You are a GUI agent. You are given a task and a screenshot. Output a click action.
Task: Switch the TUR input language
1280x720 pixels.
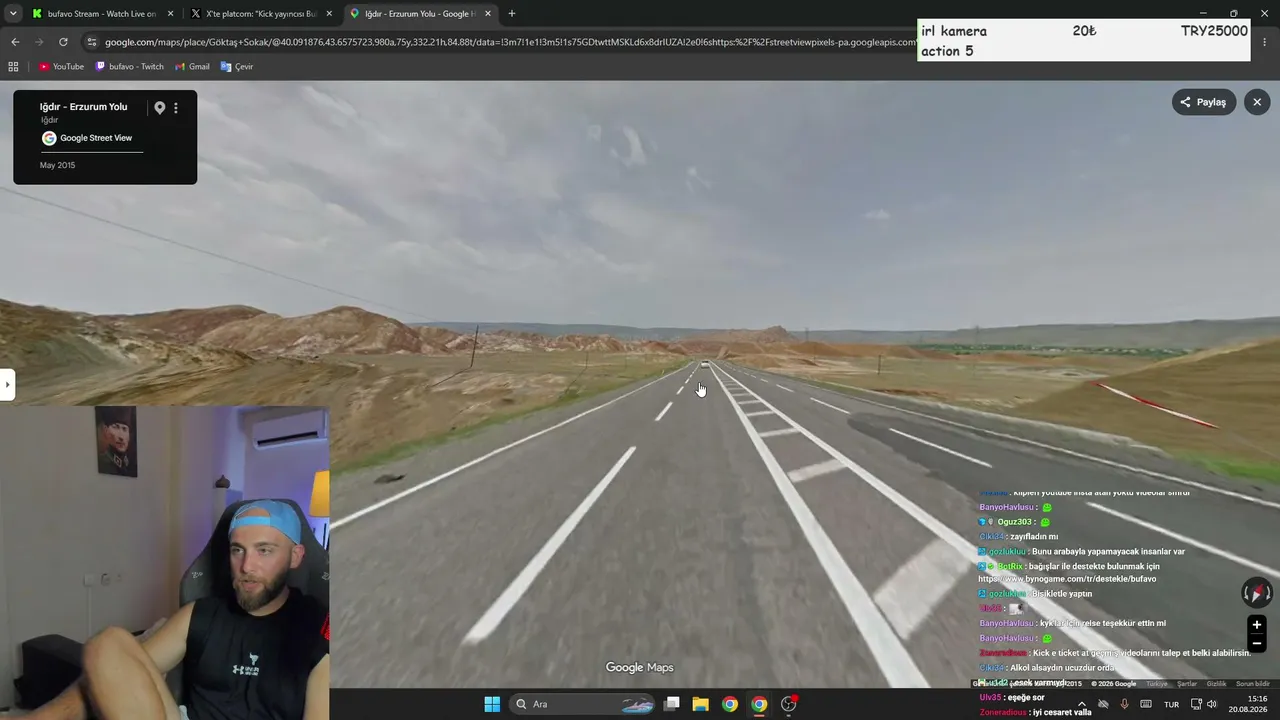click(1171, 704)
